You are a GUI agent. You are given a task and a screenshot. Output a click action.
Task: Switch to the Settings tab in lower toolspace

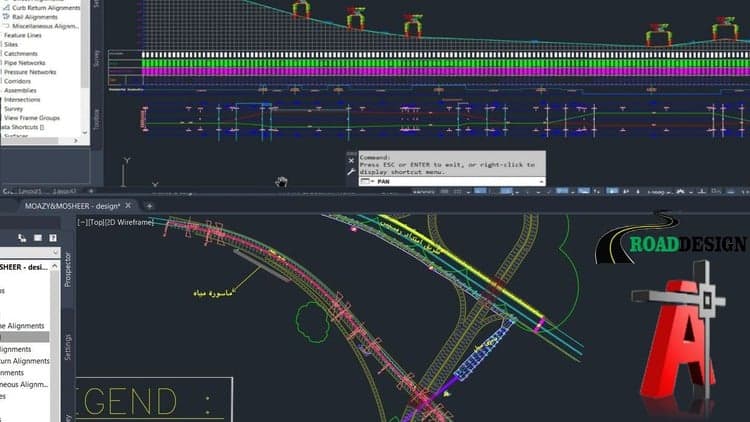tap(67, 347)
